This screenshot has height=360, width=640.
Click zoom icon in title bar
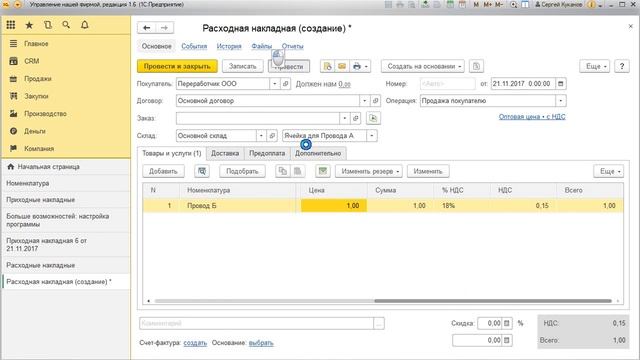point(514,4)
